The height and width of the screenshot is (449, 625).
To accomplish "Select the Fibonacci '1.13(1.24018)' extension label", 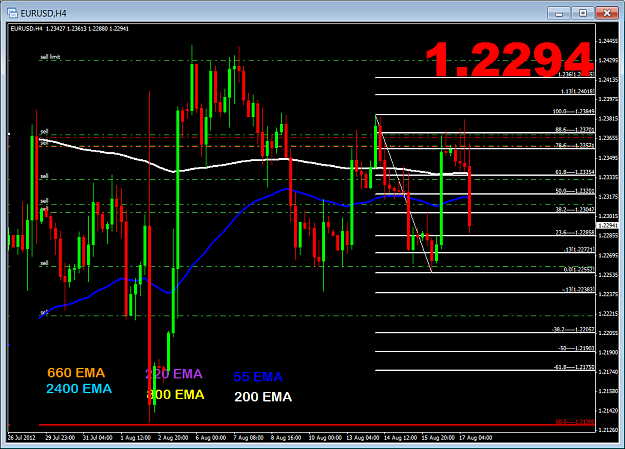I will pos(578,91).
